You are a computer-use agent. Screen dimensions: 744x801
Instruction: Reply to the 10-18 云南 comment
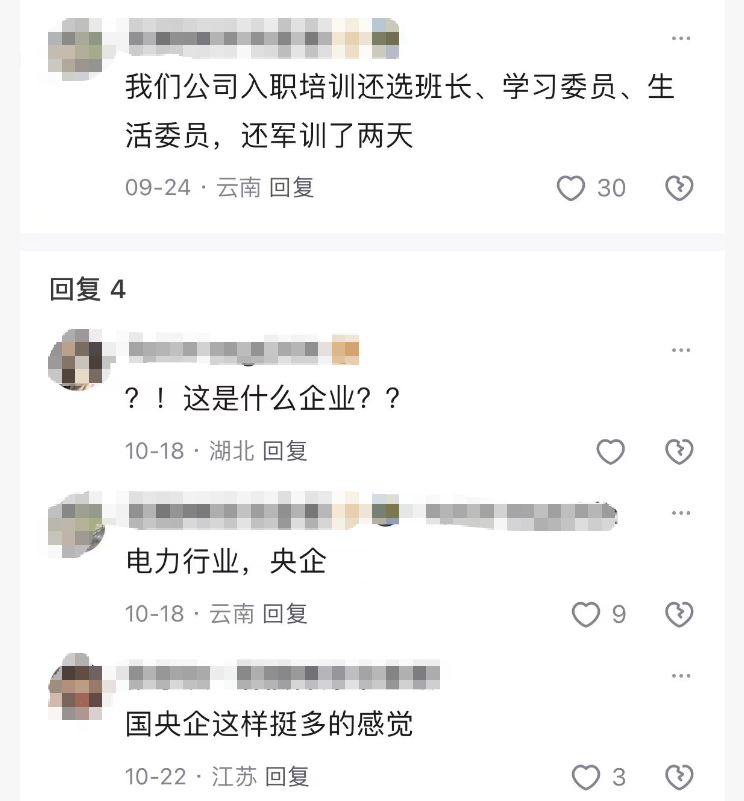click(x=285, y=614)
